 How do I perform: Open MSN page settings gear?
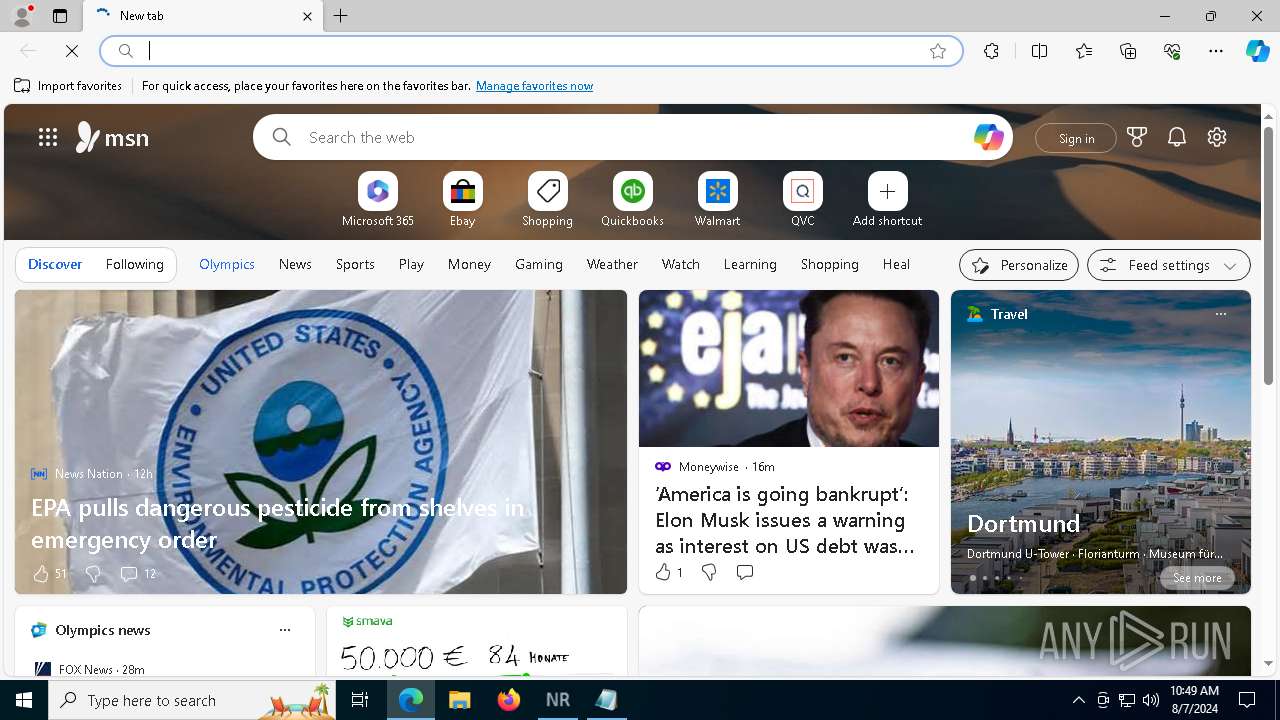tap(1217, 137)
